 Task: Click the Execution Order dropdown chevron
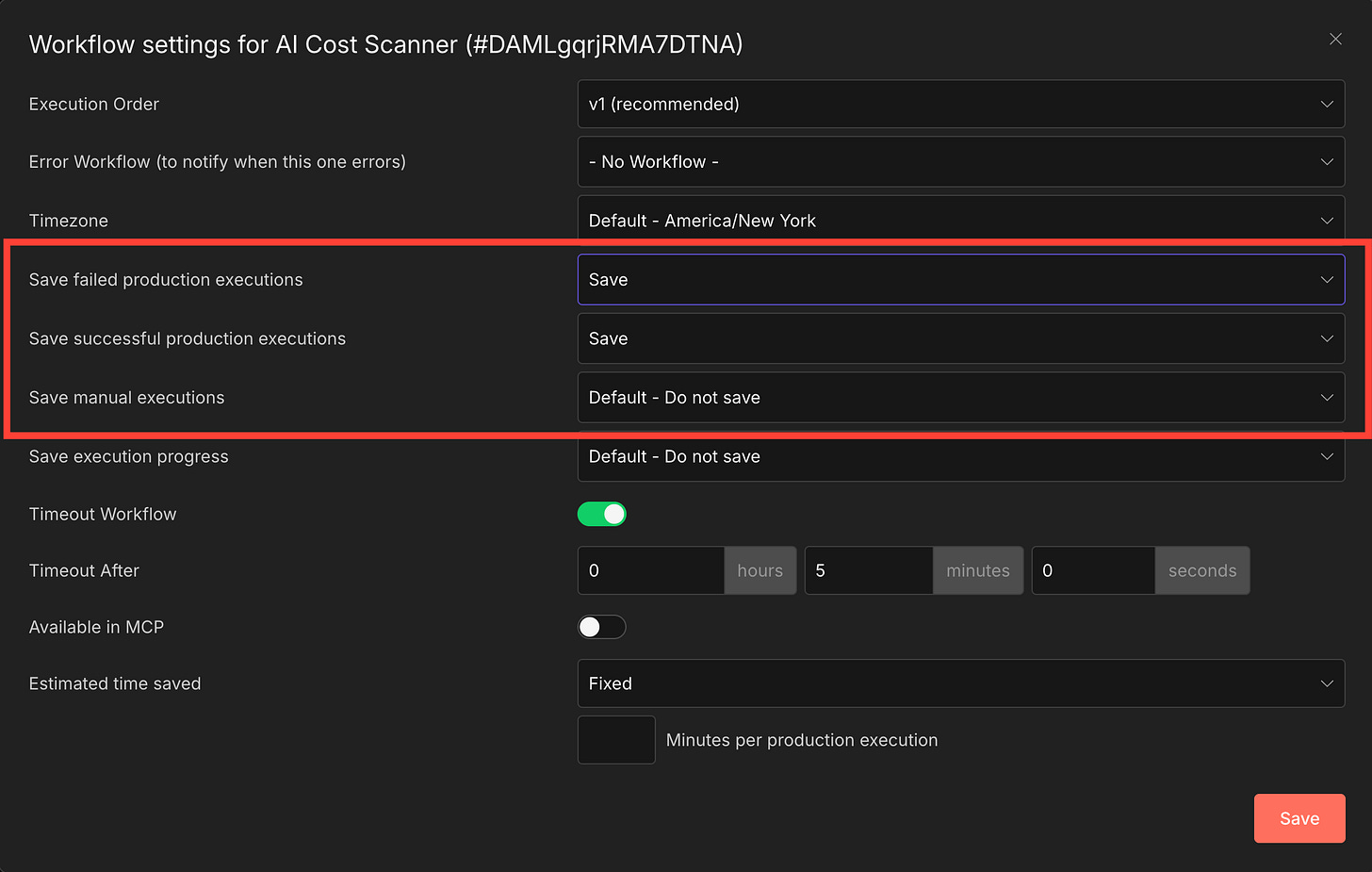(1327, 104)
